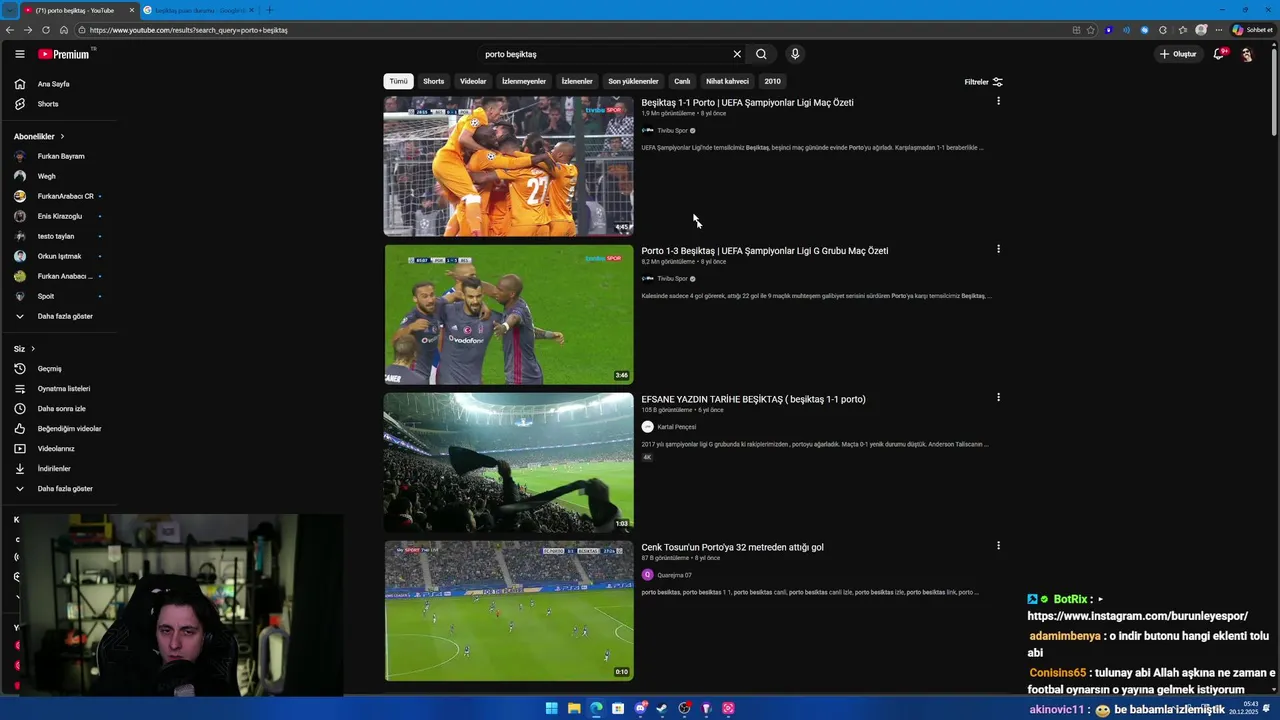The image size is (1280, 720).
Task: Open Edge settings and more menu
Action: [x=1218, y=30]
